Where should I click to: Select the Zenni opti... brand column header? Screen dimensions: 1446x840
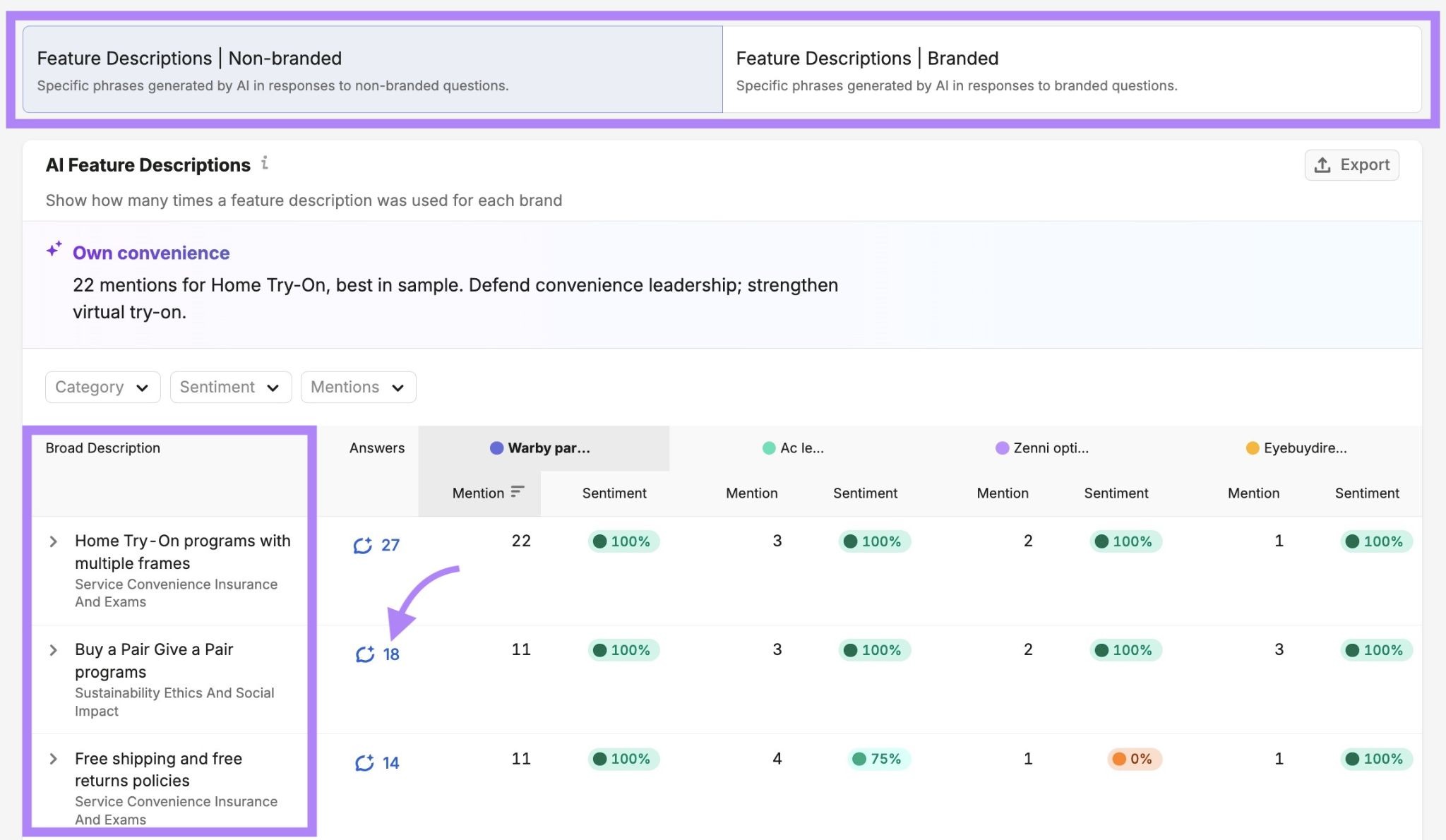click(x=1042, y=448)
